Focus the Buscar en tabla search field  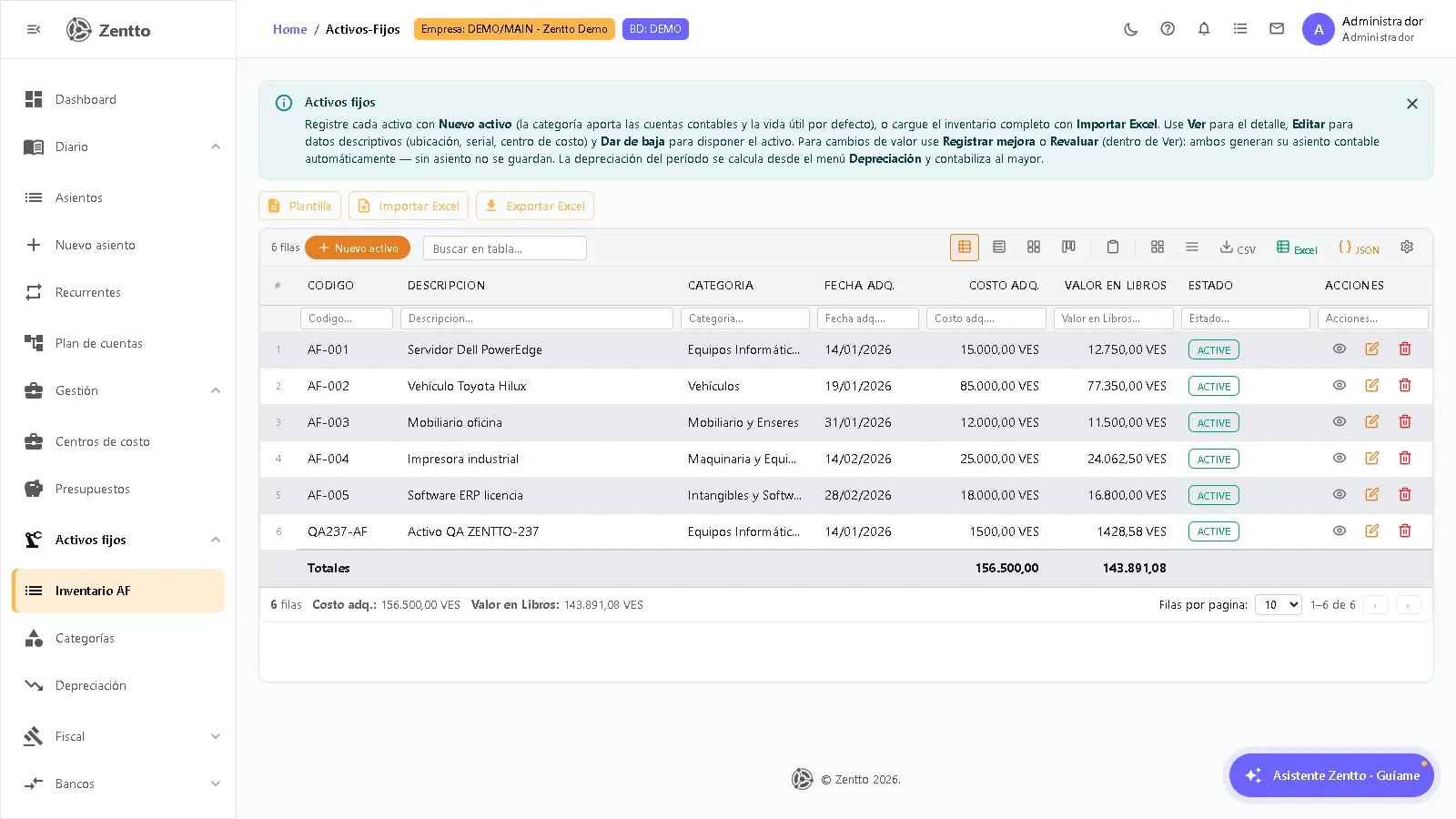tap(505, 248)
